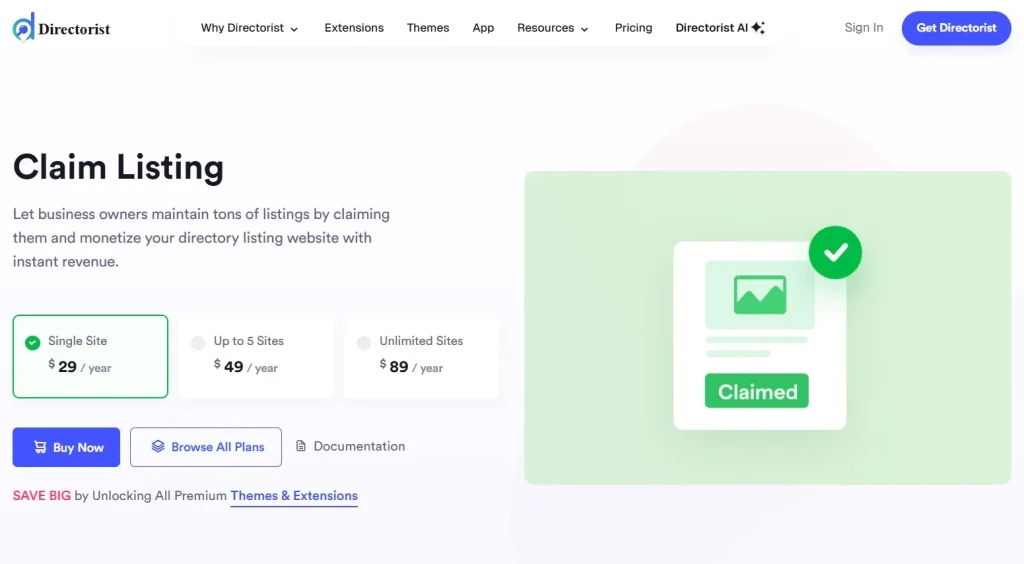Open the Extensions menu item
This screenshot has width=1024, height=564.
point(354,28)
